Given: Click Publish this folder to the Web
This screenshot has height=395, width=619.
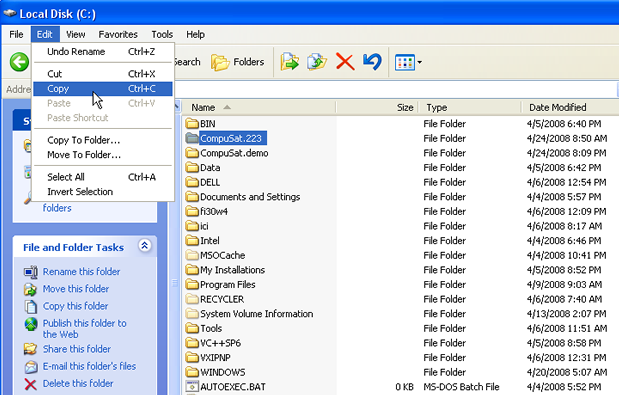Looking at the screenshot, I should point(84,329).
